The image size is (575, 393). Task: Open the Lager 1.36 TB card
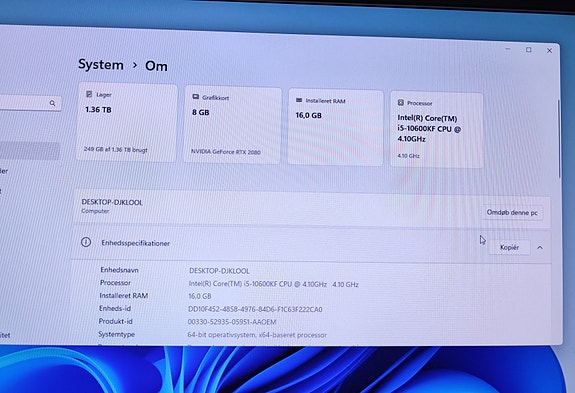pos(127,122)
